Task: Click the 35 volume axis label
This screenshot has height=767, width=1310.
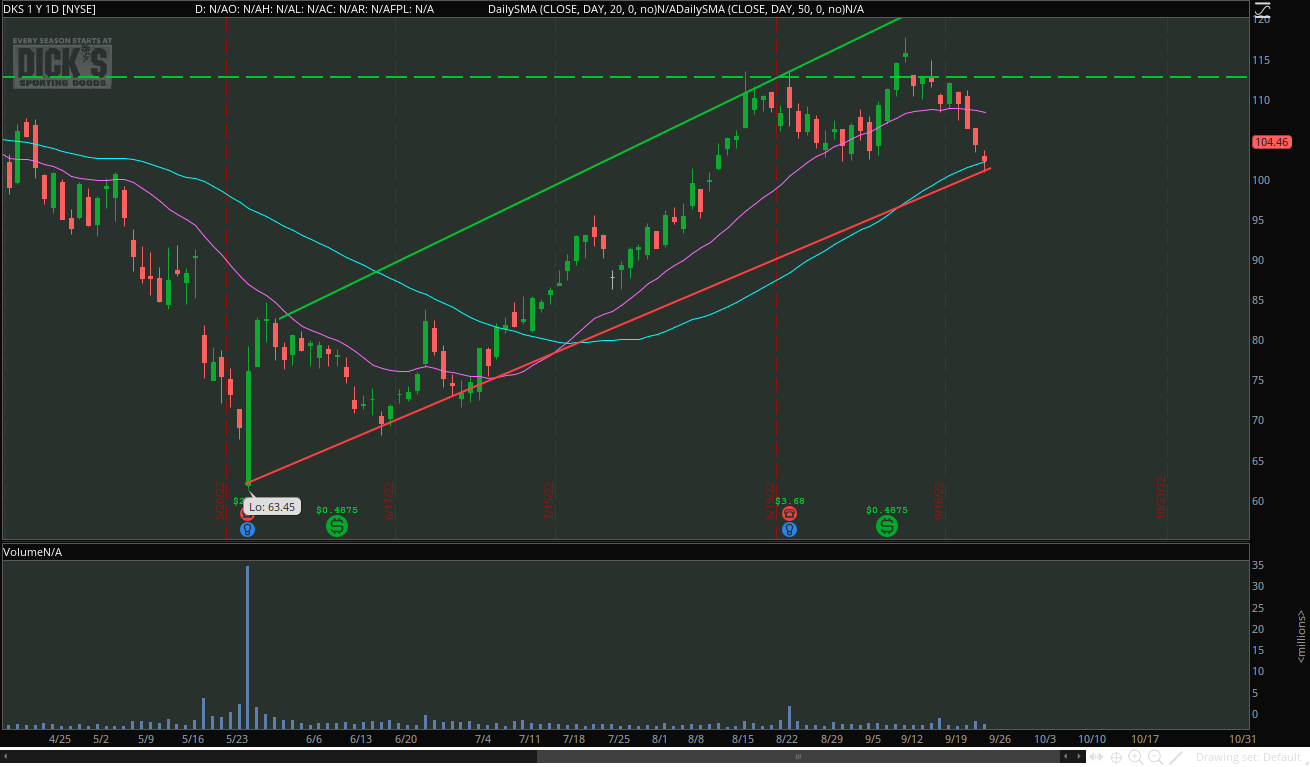Action: click(1259, 564)
